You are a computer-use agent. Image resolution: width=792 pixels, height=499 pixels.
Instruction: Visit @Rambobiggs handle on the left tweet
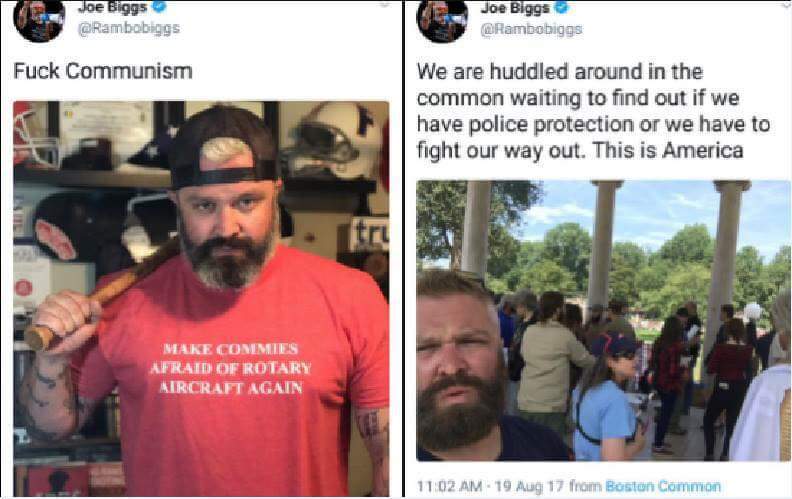pos(121,28)
